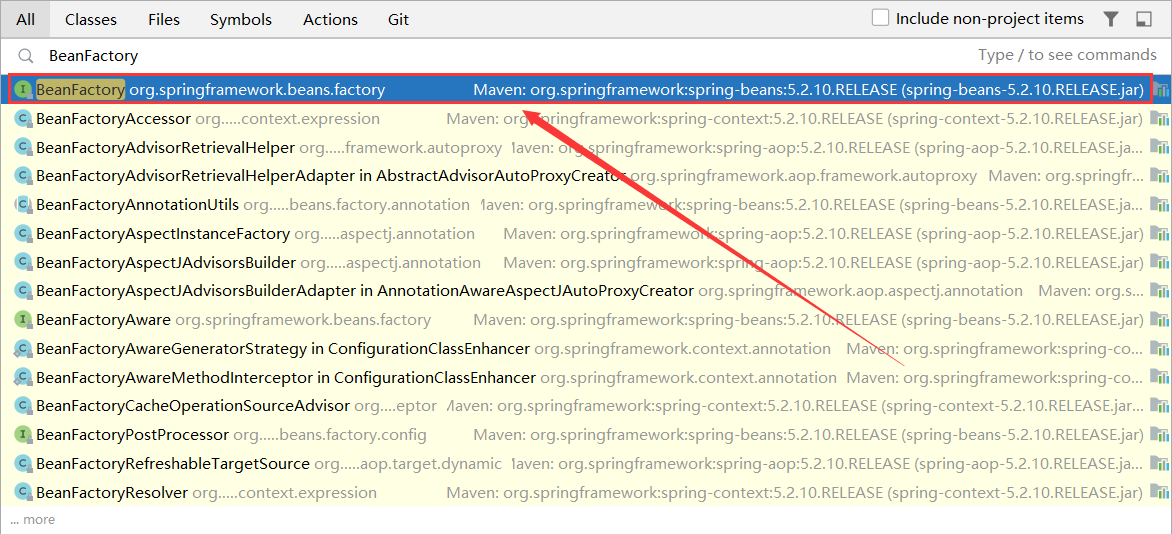Image resolution: width=1172 pixels, height=534 pixels.
Task: Select BeanFactoryAccessor result row
Action: [x=586, y=118]
